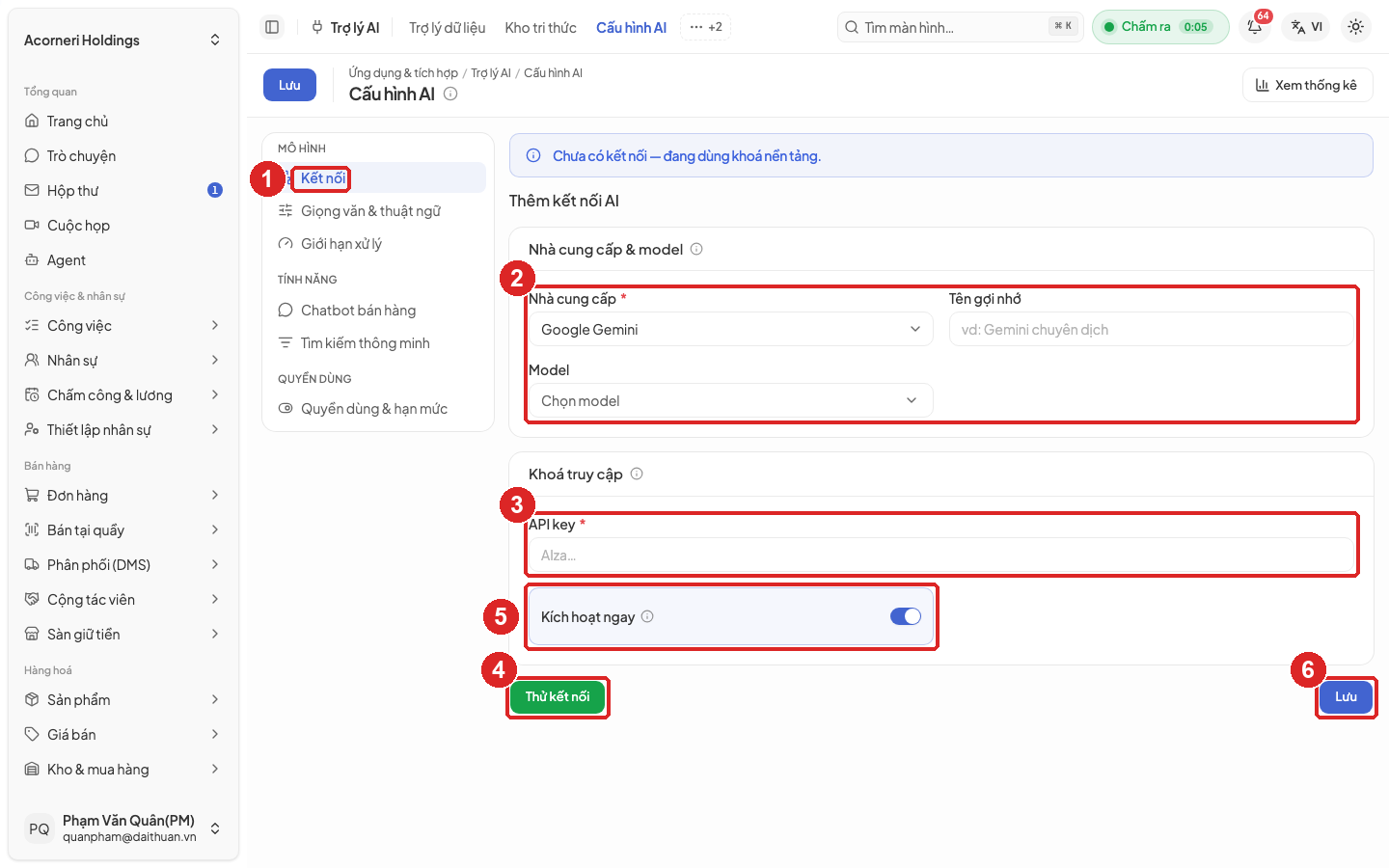The width and height of the screenshot is (1389, 868).
Task: Open Quyền dùng & hạn mức settings
Action: 378,409
